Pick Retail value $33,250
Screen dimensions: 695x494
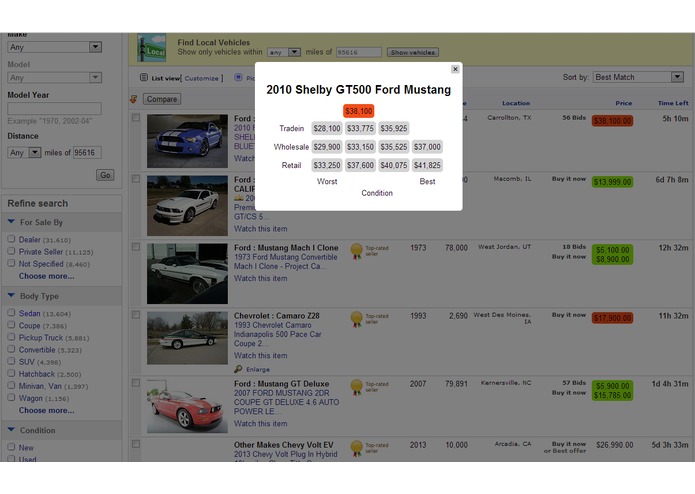(x=327, y=165)
